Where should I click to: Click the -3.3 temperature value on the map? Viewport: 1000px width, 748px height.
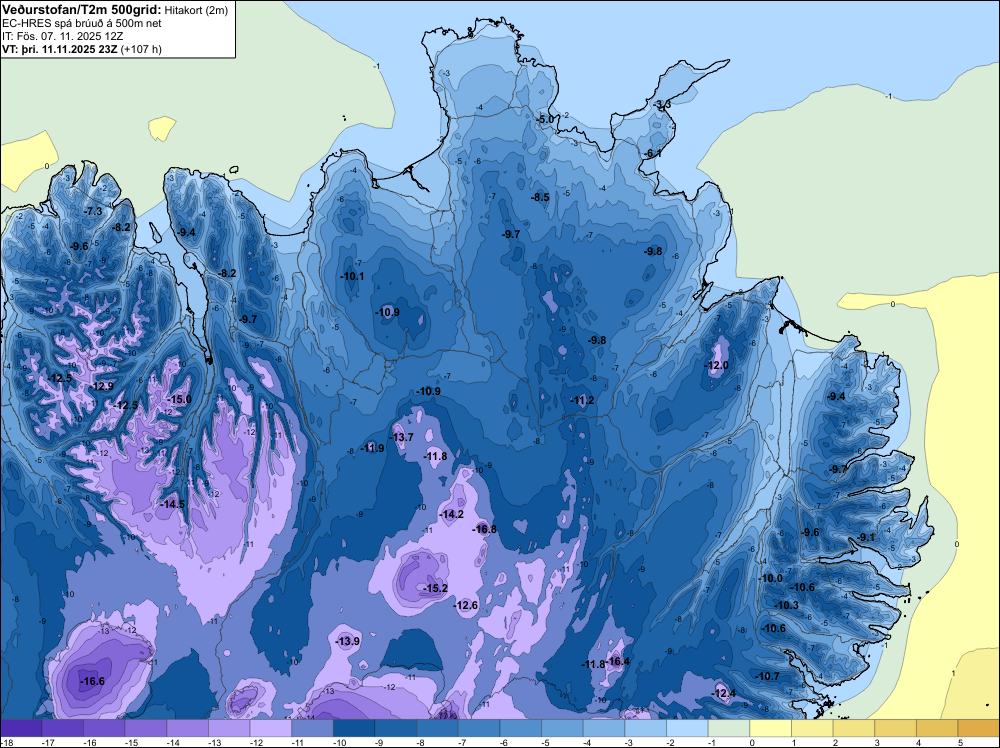coord(662,105)
